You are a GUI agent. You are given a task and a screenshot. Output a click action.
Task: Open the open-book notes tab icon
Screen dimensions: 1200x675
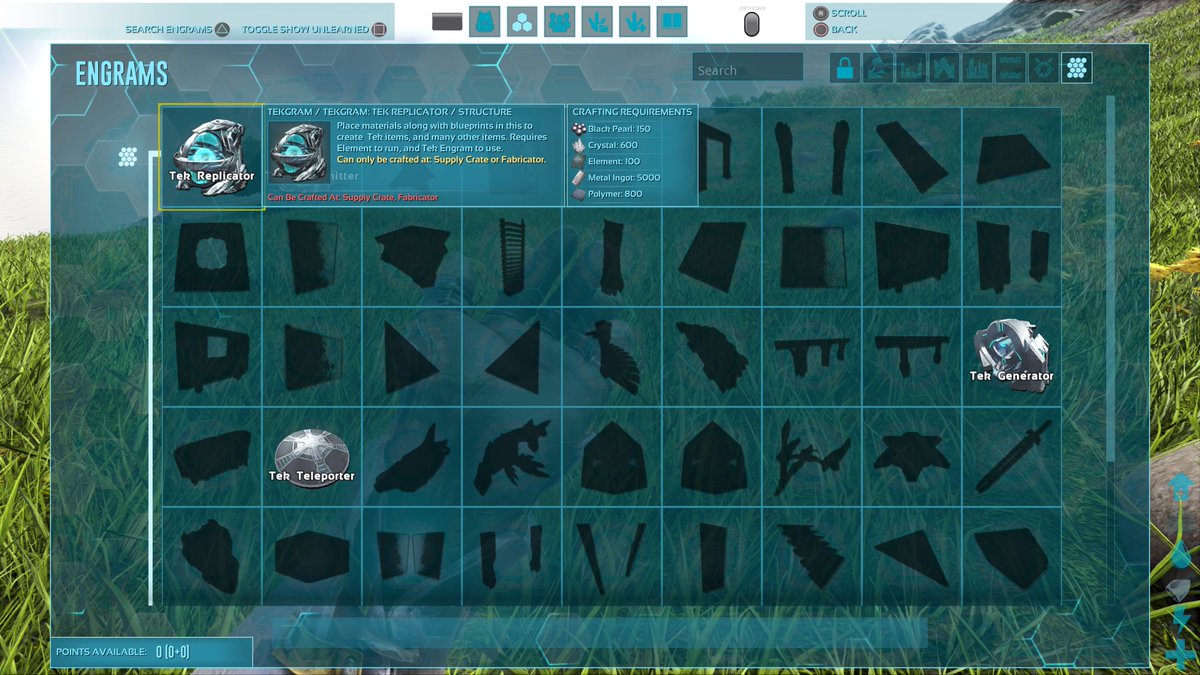[672, 21]
